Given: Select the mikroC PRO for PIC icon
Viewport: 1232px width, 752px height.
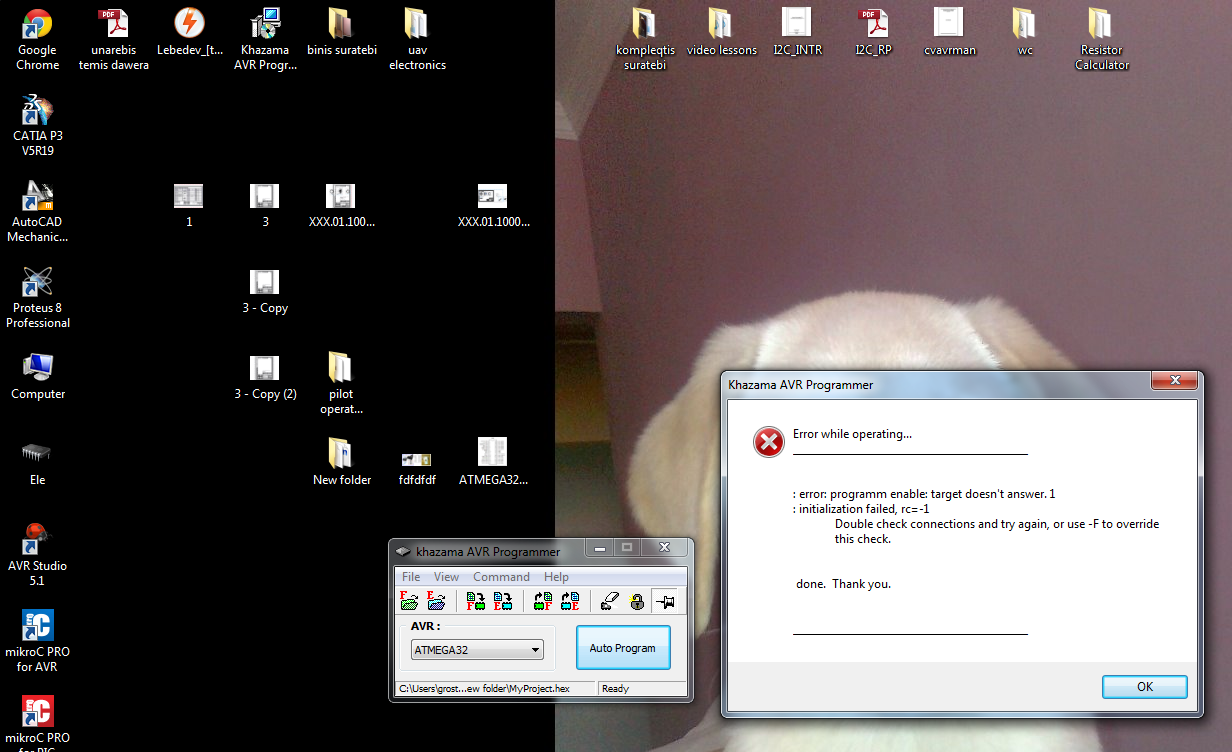Looking at the screenshot, I should (x=37, y=723).
